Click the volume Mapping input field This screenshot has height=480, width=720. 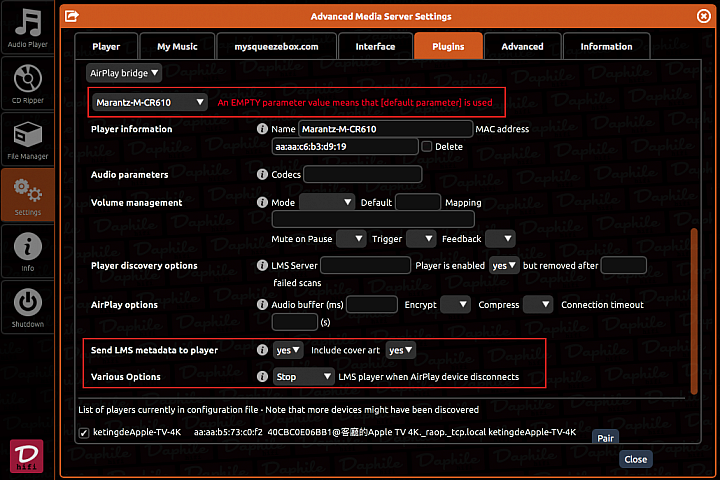tap(373, 220)
